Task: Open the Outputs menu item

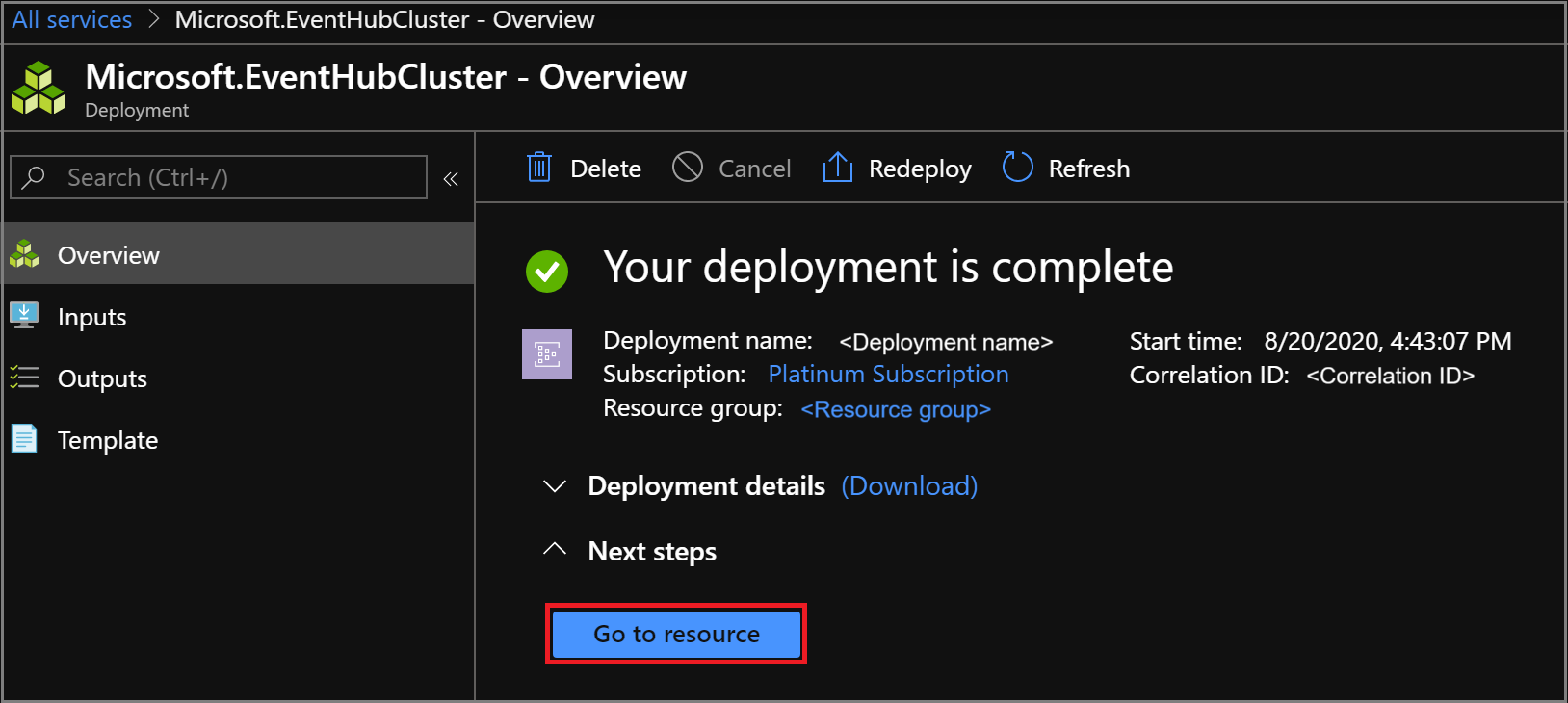Action: (x=102, y=378)
